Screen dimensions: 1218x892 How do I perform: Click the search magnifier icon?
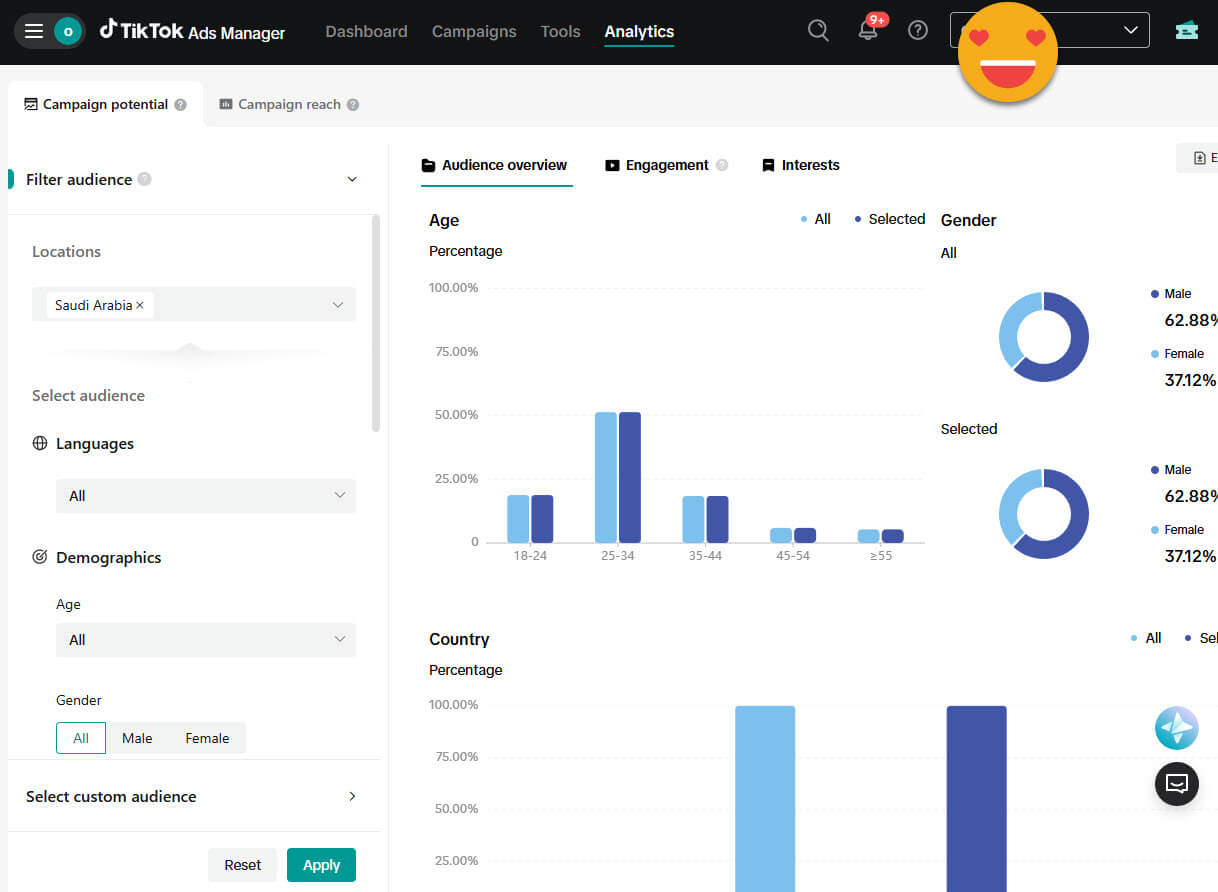818,31
